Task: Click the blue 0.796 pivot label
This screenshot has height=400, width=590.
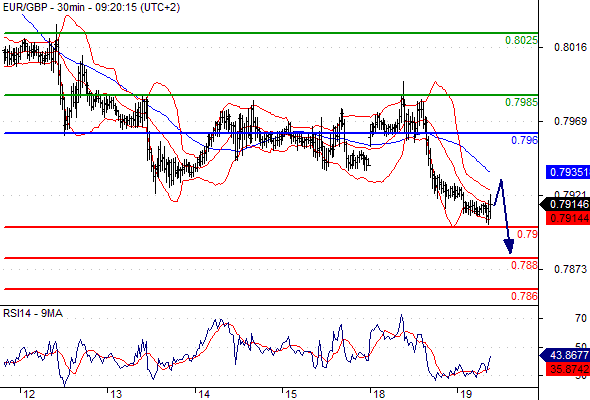Action: (x=524, y=140)
